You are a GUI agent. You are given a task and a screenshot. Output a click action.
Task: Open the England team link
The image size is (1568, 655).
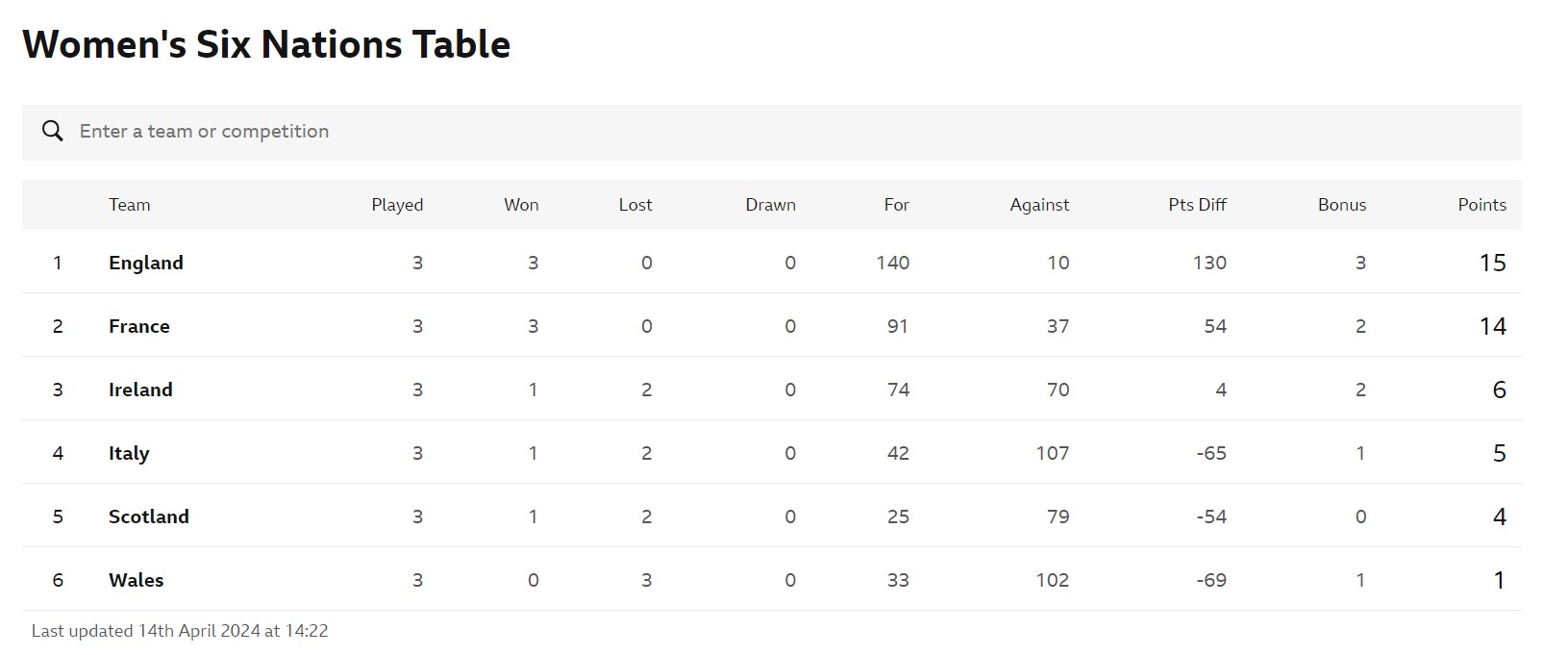coord(145,263)
